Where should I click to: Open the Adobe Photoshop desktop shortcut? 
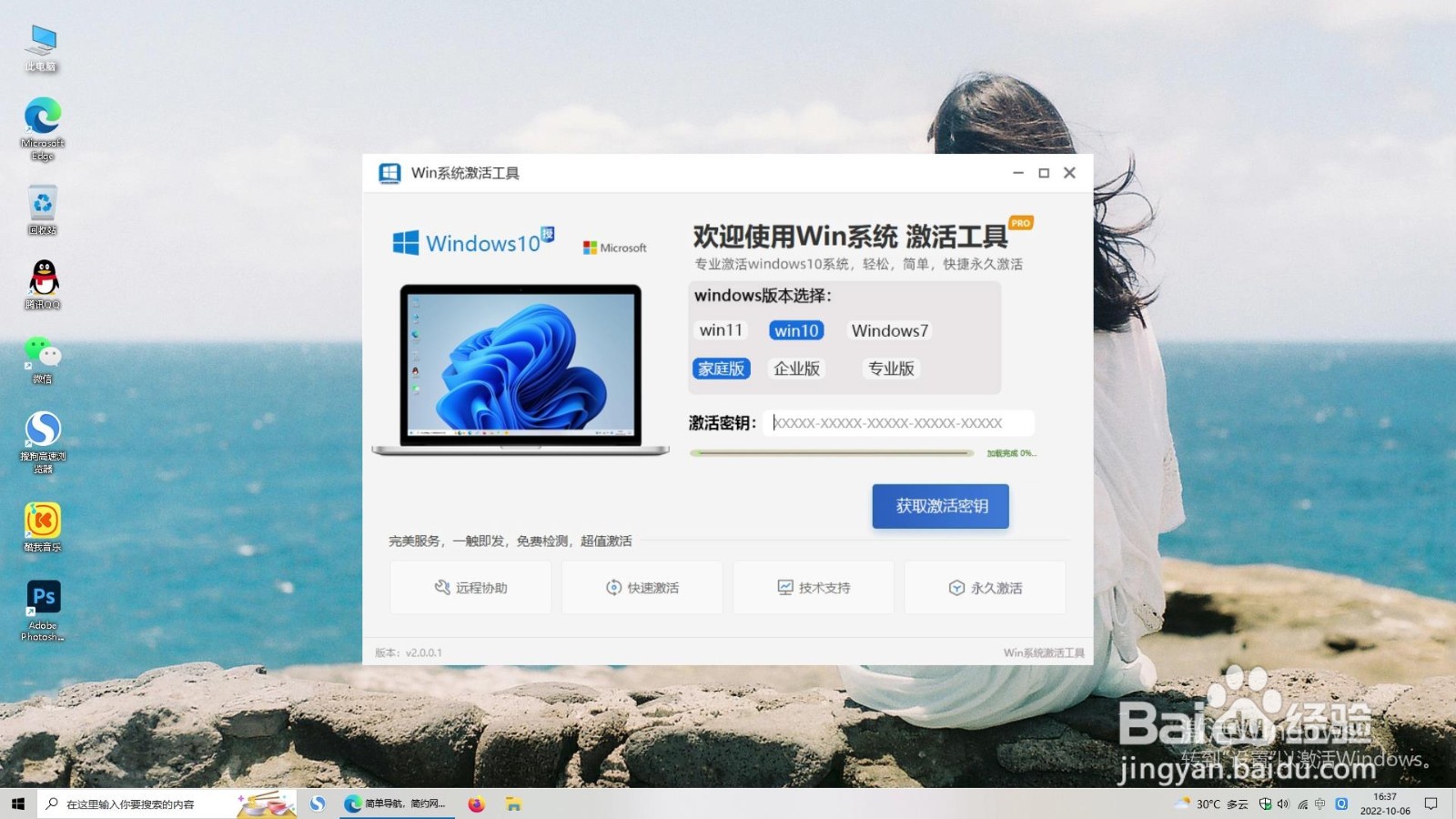point(43,610)
